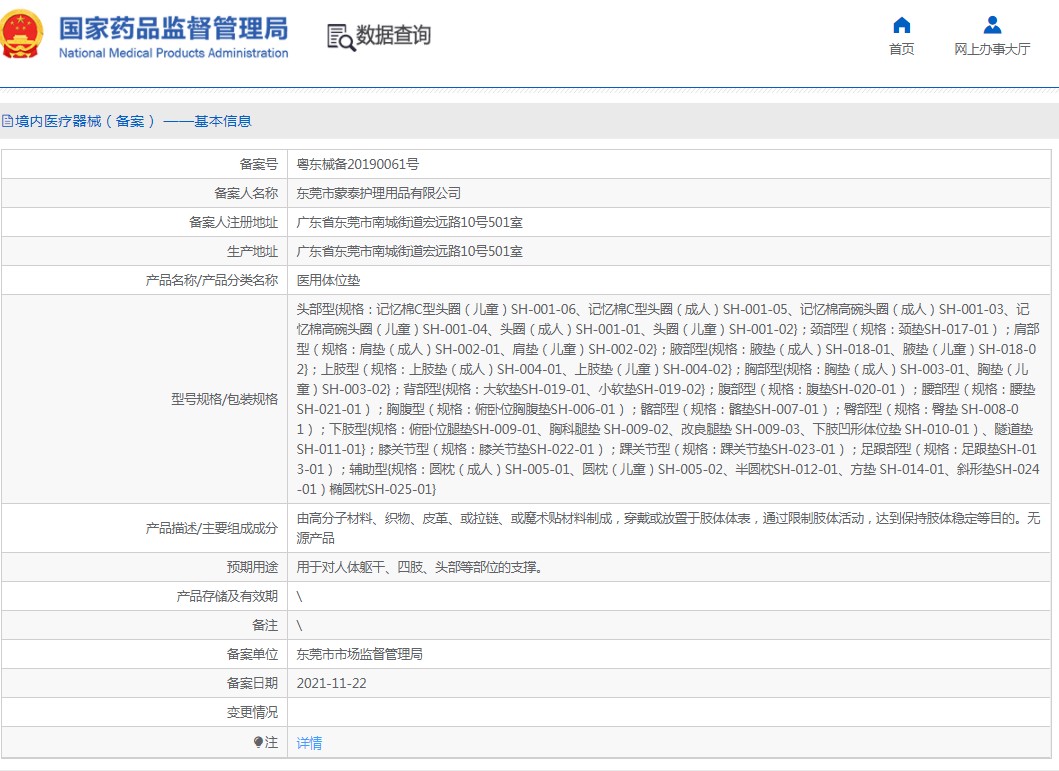Click the address value in 备案人注册地址 row

409,222
